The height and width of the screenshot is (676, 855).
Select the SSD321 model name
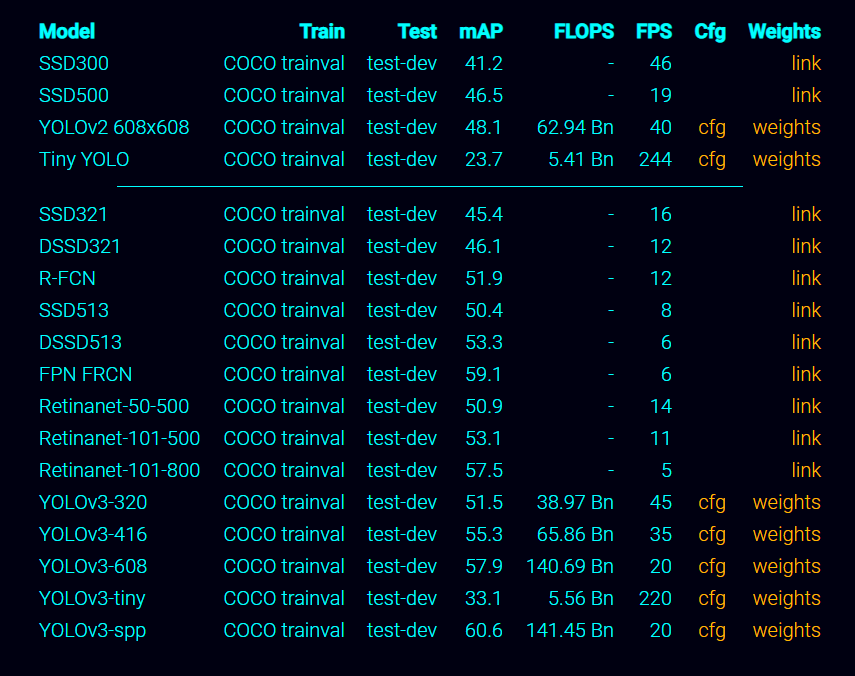73,214
